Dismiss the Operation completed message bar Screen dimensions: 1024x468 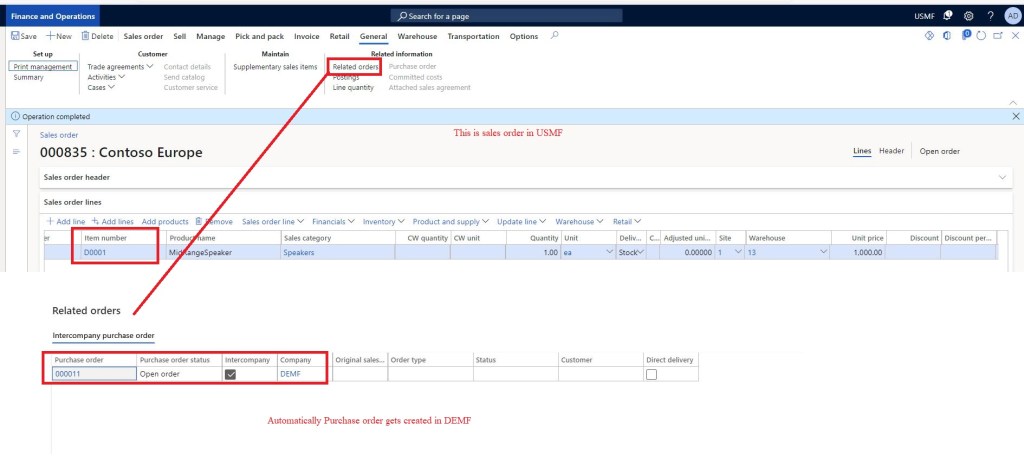[x=1016, y=116]
